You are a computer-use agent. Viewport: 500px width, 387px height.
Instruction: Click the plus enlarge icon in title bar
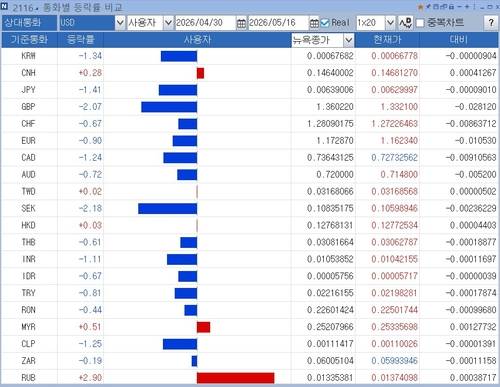[467, 6]
